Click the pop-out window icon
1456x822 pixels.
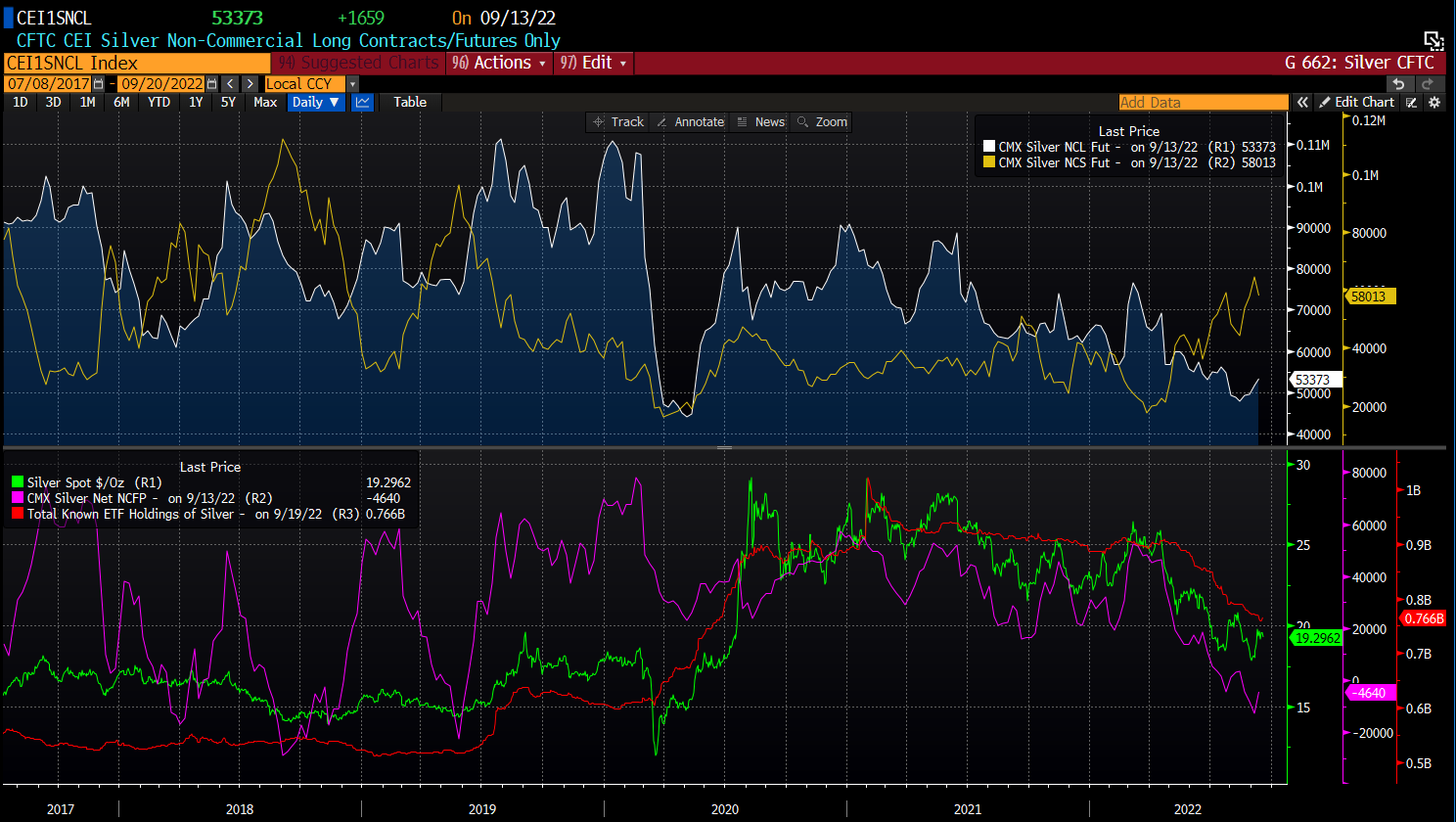[x=1433, y=40]
